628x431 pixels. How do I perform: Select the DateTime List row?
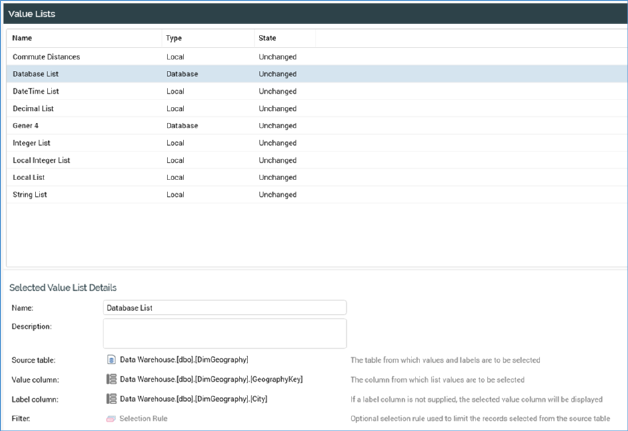pos(316,91)
